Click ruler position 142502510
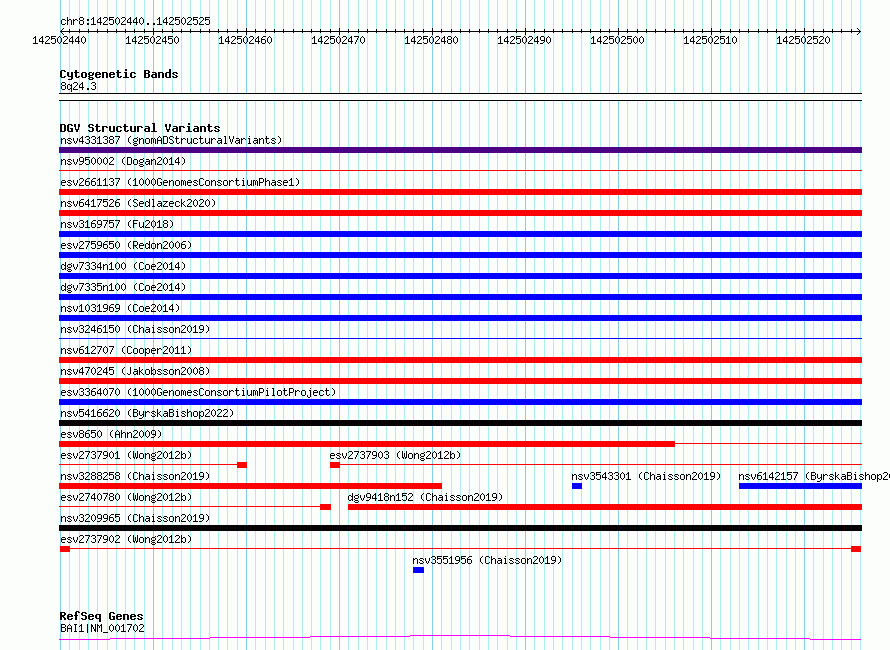The width and height of the screenshot is (890, 650). [713, 40]
